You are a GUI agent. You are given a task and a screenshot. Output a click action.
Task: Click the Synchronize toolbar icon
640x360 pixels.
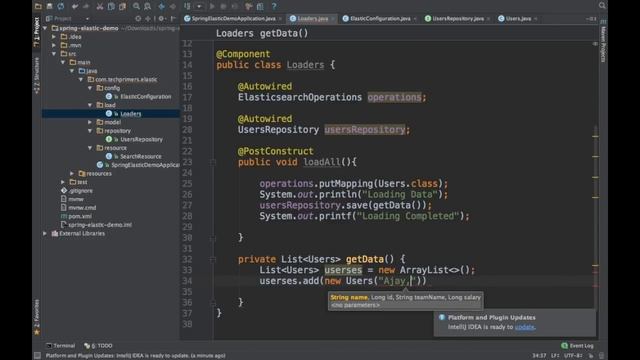[61, 6]
